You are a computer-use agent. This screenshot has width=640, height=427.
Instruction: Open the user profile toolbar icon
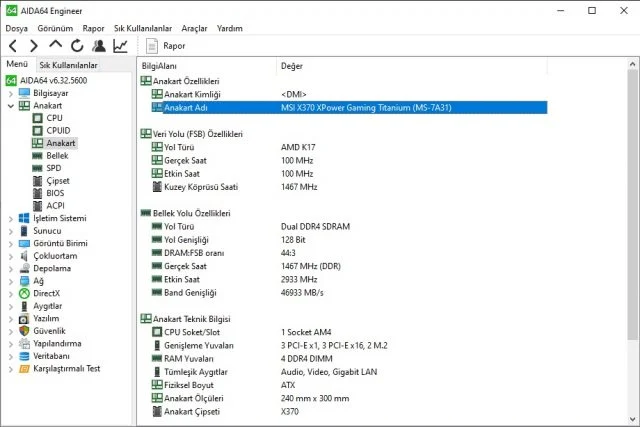(x=98, y=46)
